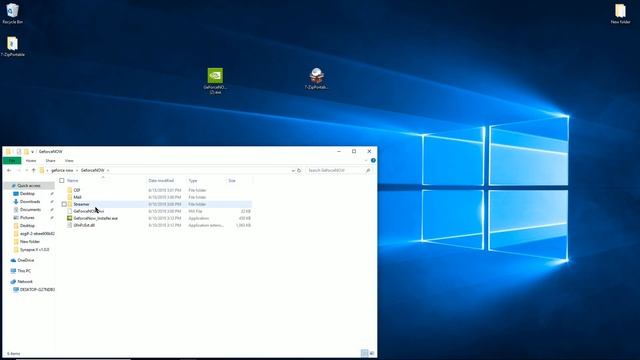640x360 pixels.
Task: Select the 7-ZipPortable installer icon mid-desktop
Action: (x=316, y=78)
